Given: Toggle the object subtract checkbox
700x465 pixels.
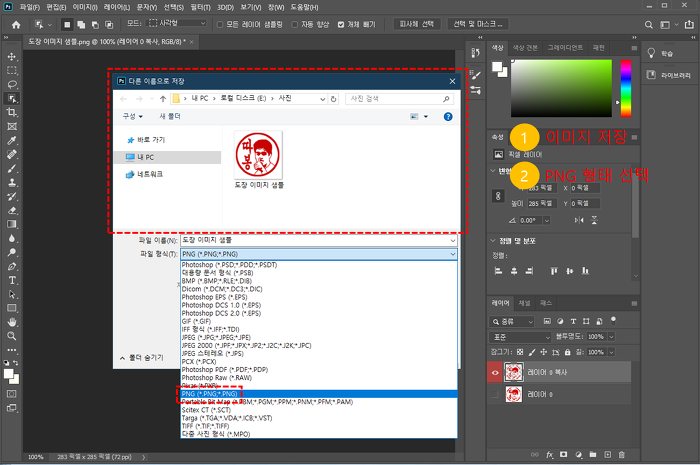Looking at the screenshot, I should click(341, 25).
